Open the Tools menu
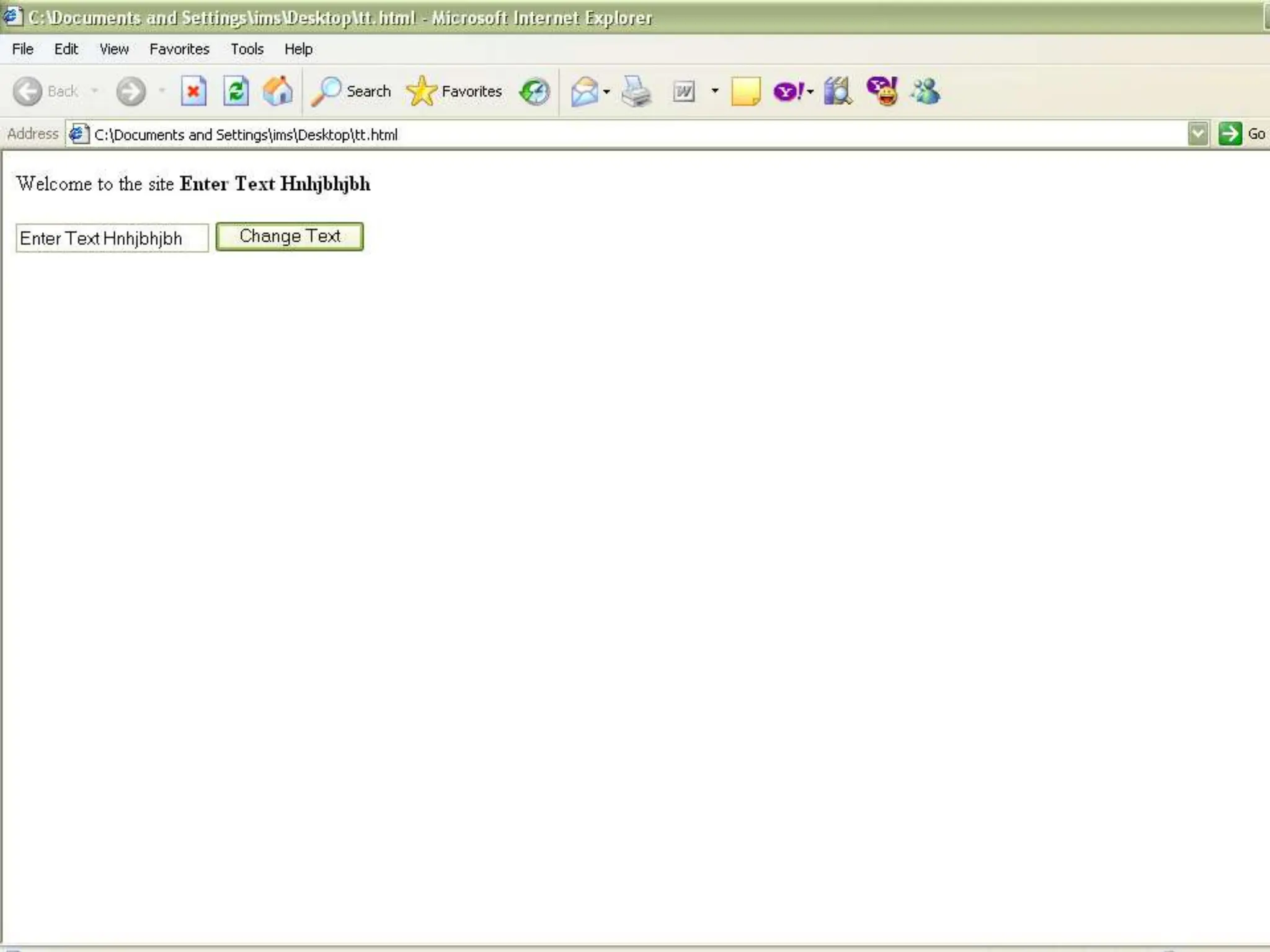The height and width of the screenshot is (952, 1270). point(247,49)
